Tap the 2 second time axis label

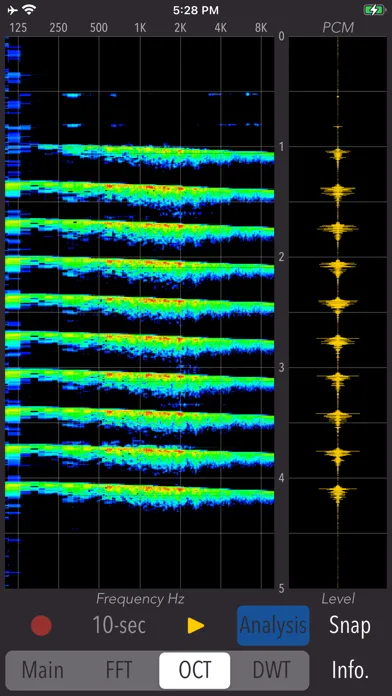(x=281, y=257)
